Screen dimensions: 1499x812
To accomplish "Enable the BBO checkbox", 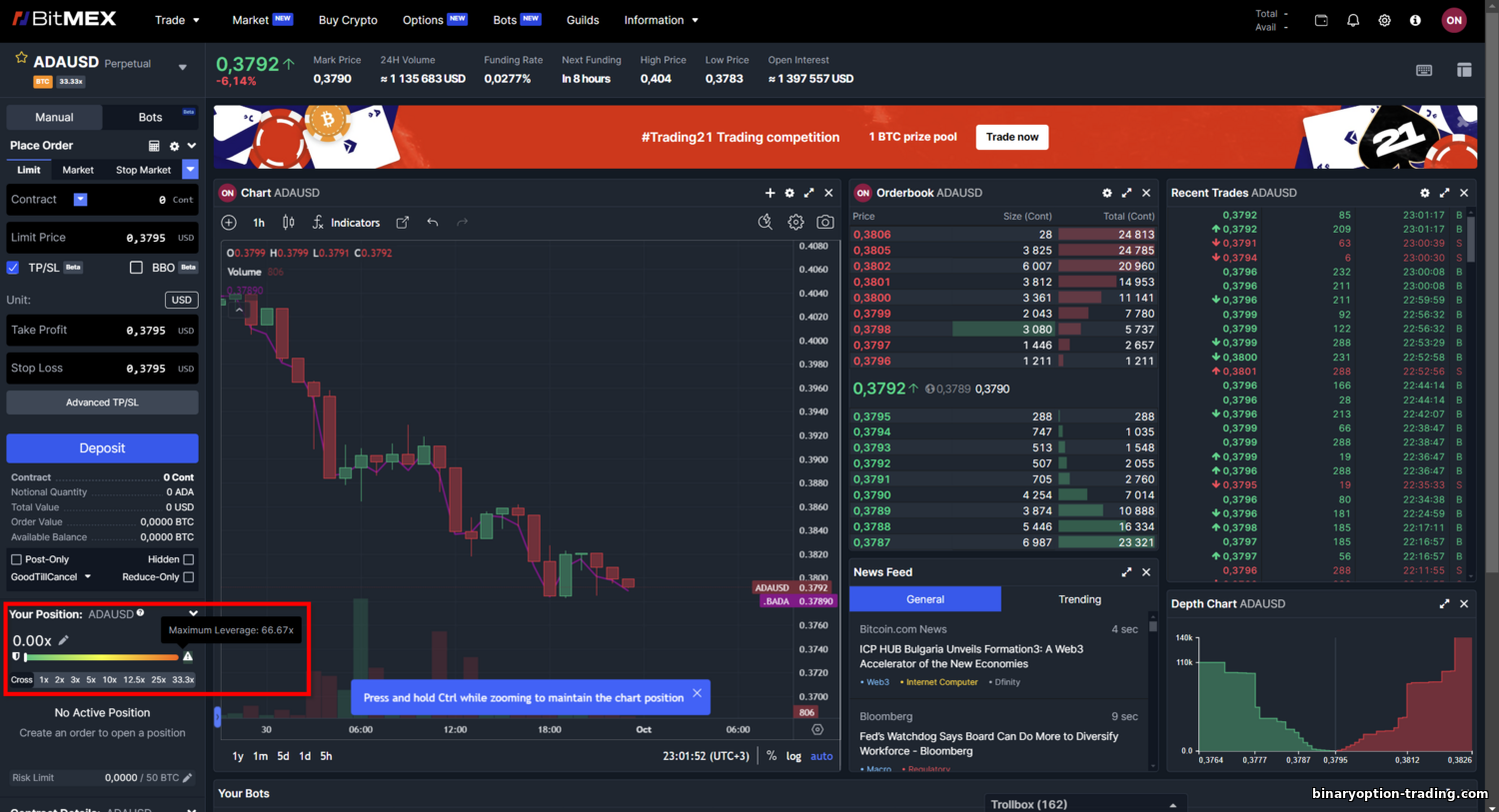I will point(136,268).
